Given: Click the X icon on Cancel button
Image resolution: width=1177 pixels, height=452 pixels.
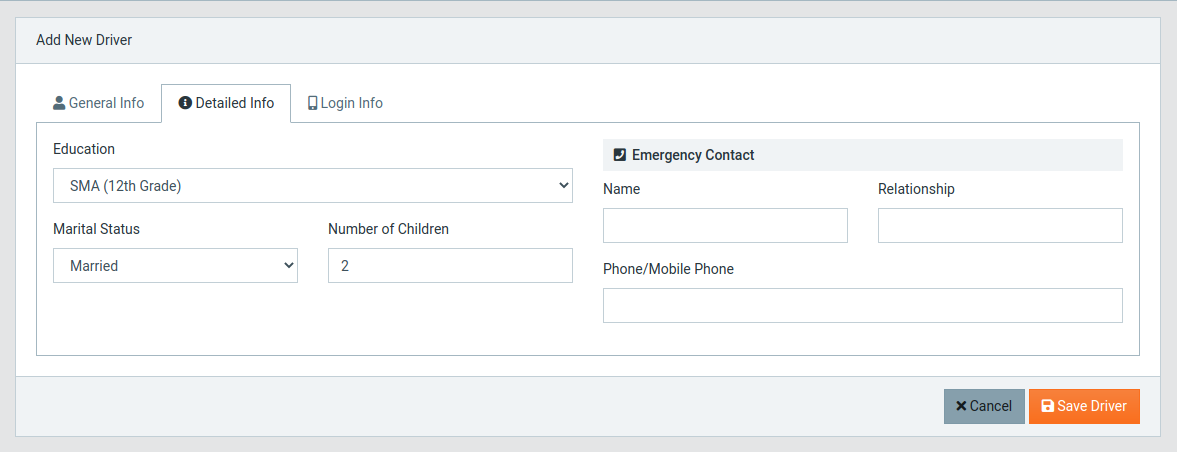Looking at the screenshot, I should [x=961, y=406].
